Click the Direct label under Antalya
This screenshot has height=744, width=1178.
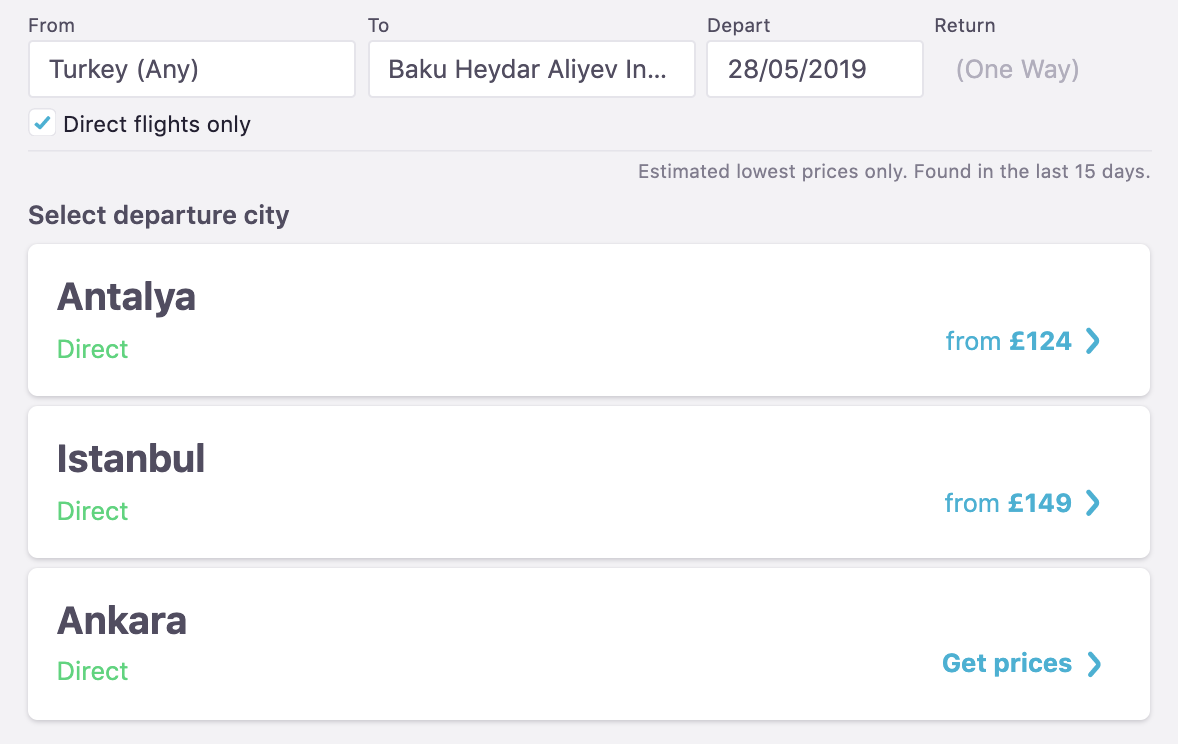(93, 349)
